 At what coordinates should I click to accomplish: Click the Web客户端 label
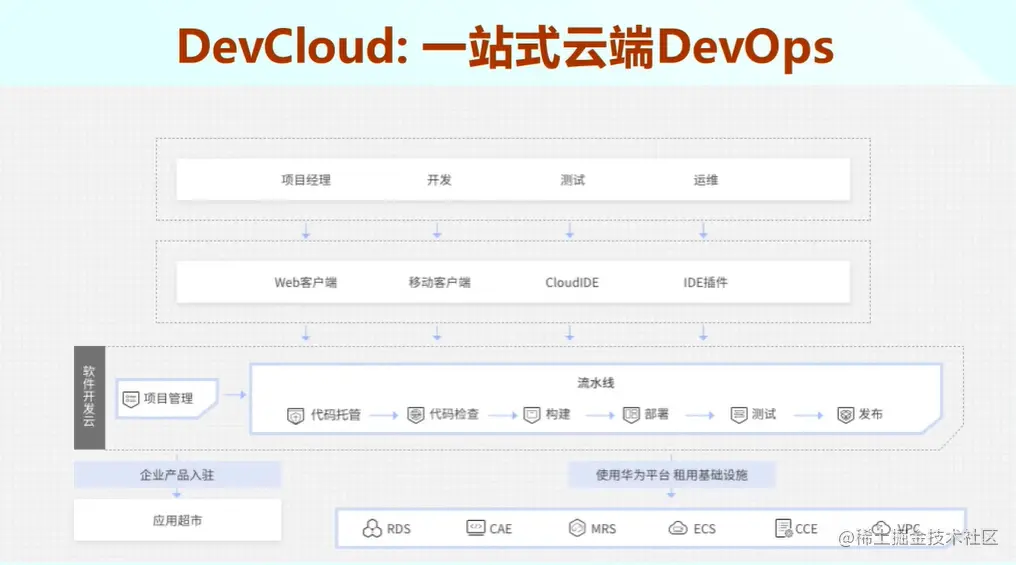click(x=305, y=282)
